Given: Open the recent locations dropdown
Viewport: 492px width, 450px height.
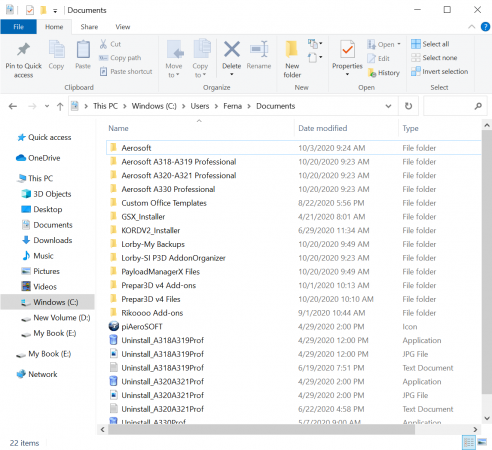Looking at the screenshot, I should pyautogui.click(x=47, y=106).
